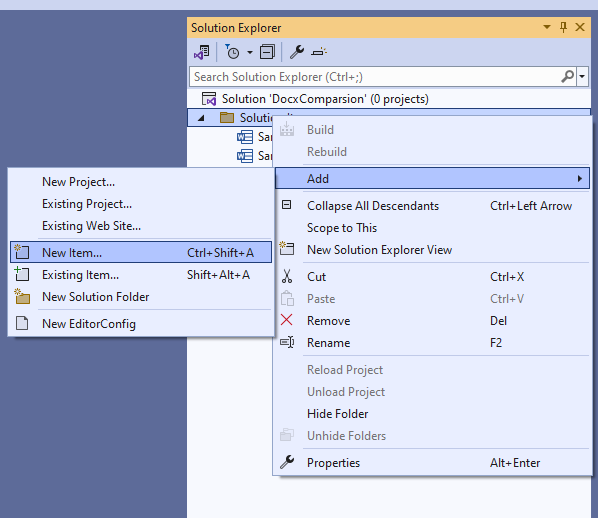598x518 pixels.
Task: Click the Collapse All toolbar icon
Action: (267, 52)
